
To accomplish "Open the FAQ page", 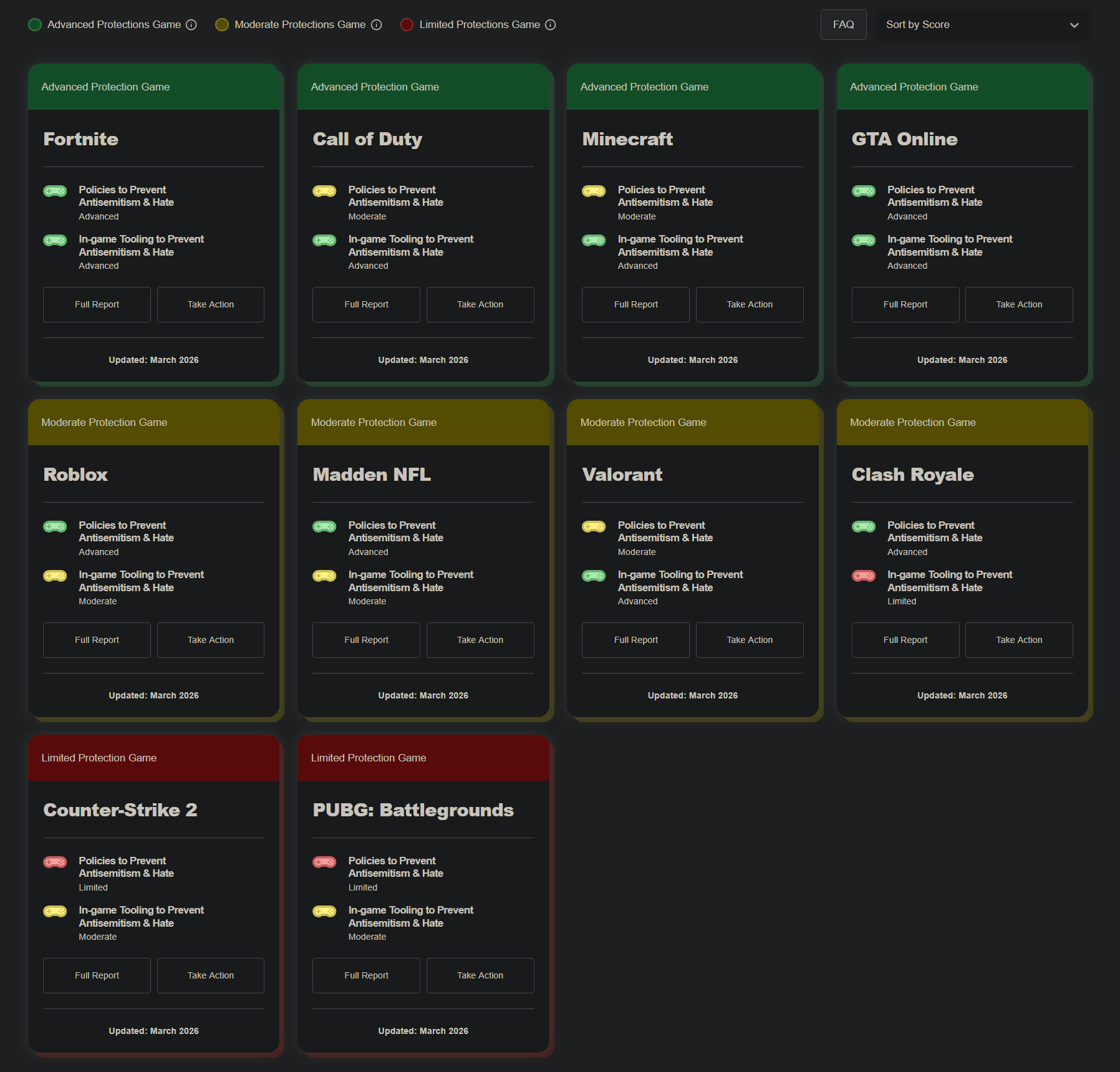I will pos(844,25).
